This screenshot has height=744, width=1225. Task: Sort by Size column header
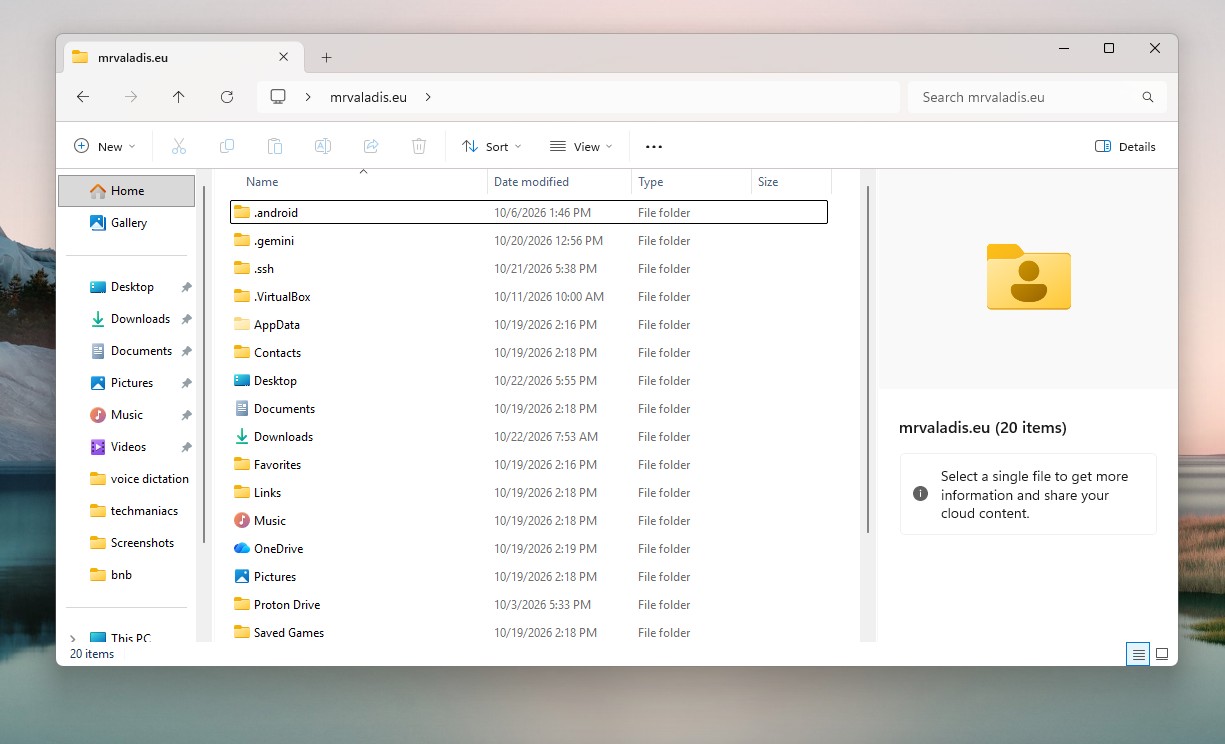pos(791,182)
